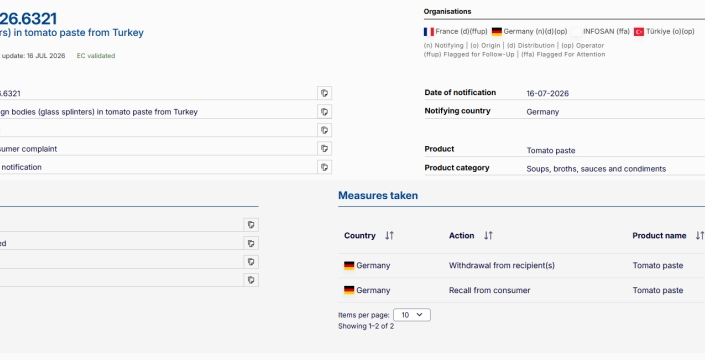Sort measures table by Product name
The image size is (705, 360).
click(700, 236)
